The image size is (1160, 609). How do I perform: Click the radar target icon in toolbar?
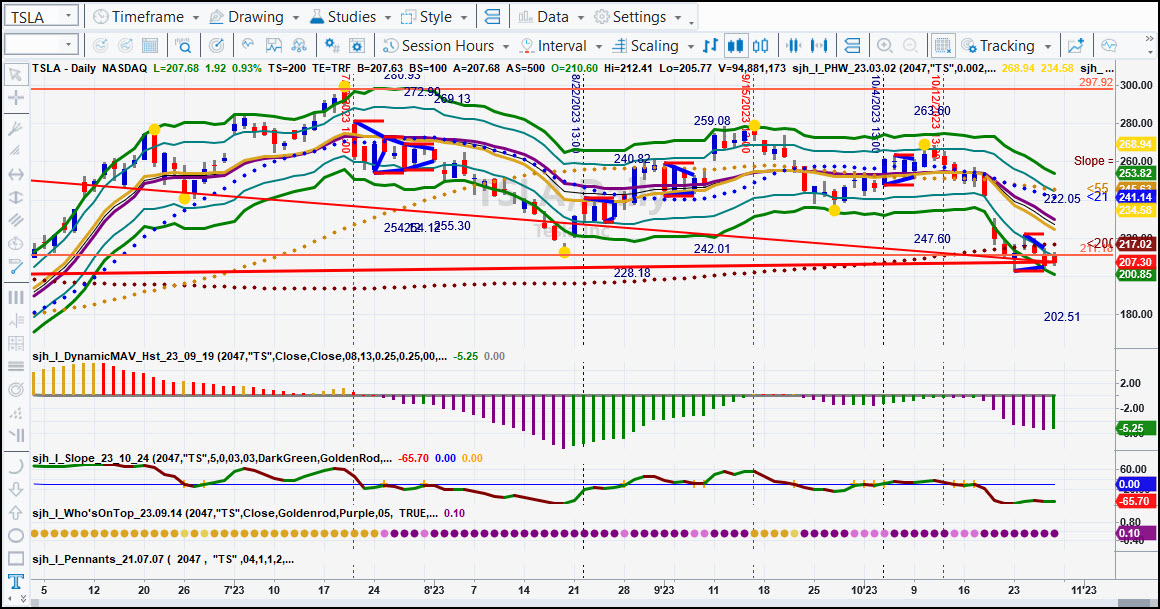coord(216,45)
